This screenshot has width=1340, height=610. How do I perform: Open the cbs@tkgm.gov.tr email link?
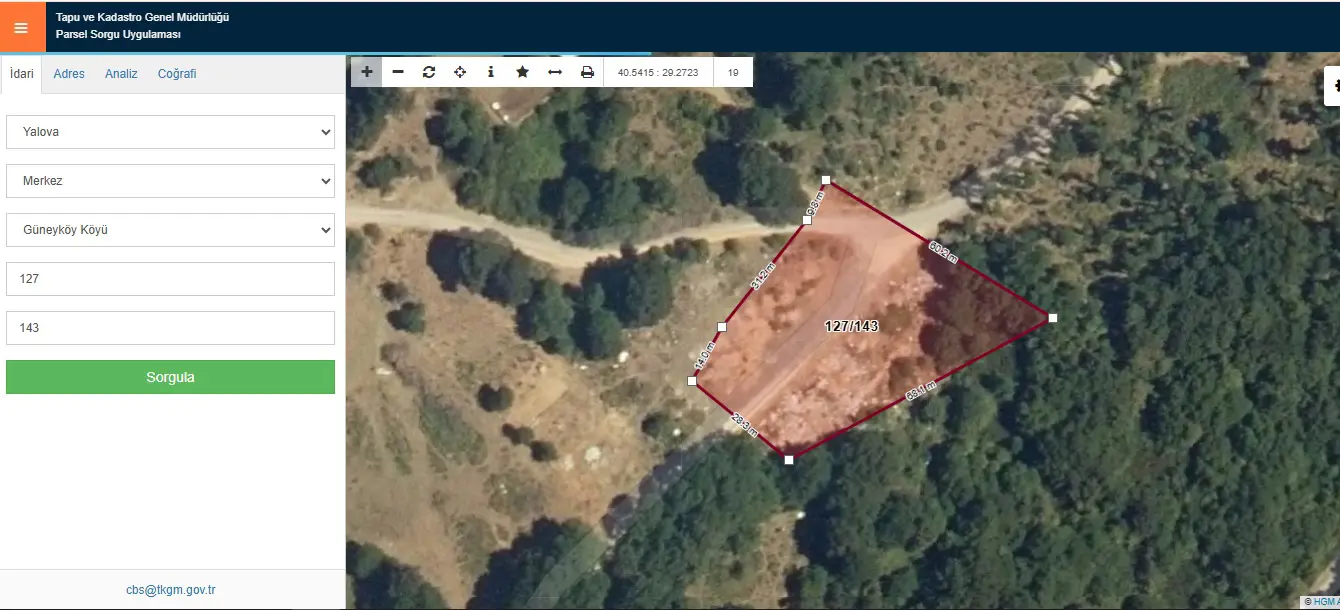(x=171, y=590)
